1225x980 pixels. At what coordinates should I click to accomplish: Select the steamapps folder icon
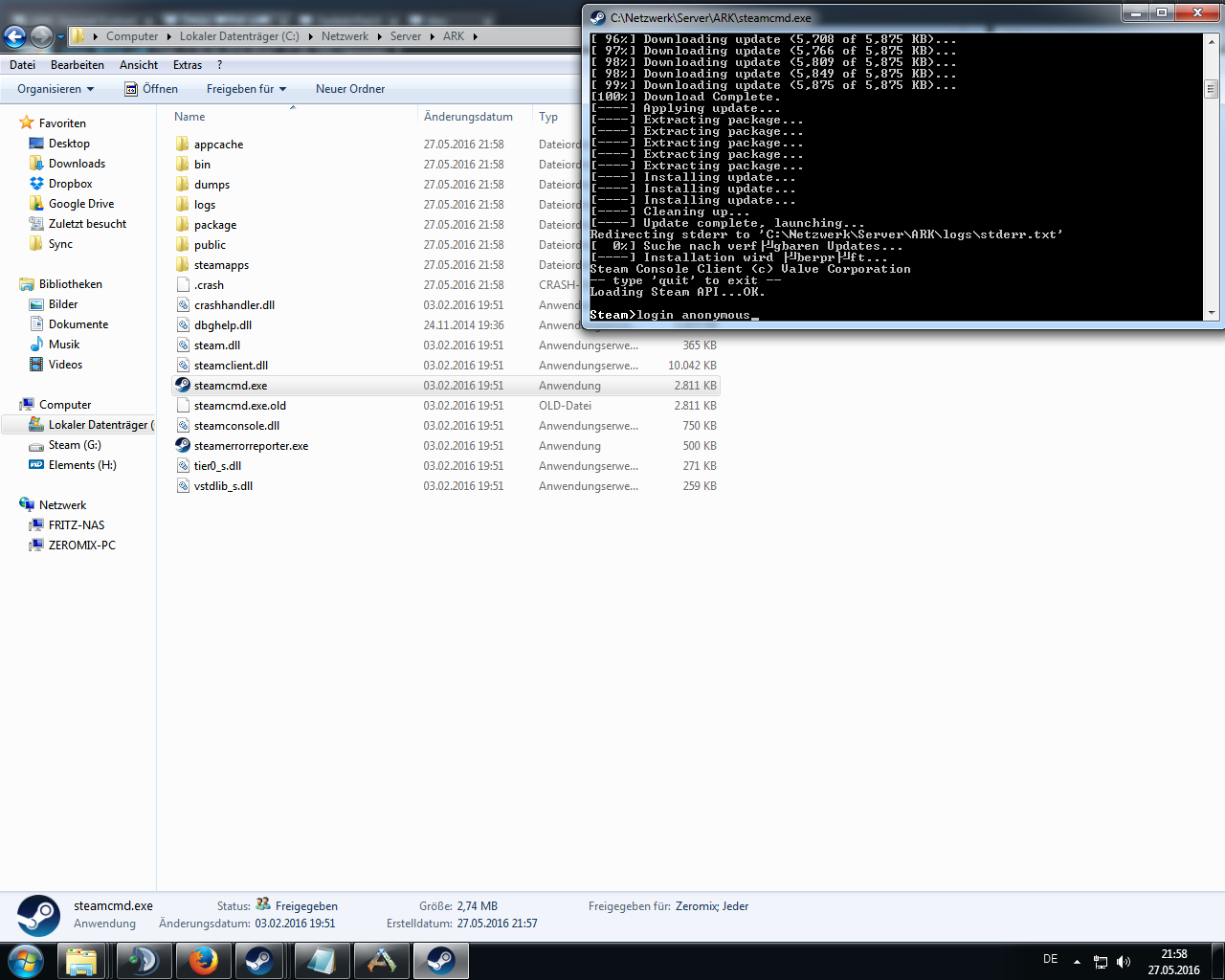point(182,265)
